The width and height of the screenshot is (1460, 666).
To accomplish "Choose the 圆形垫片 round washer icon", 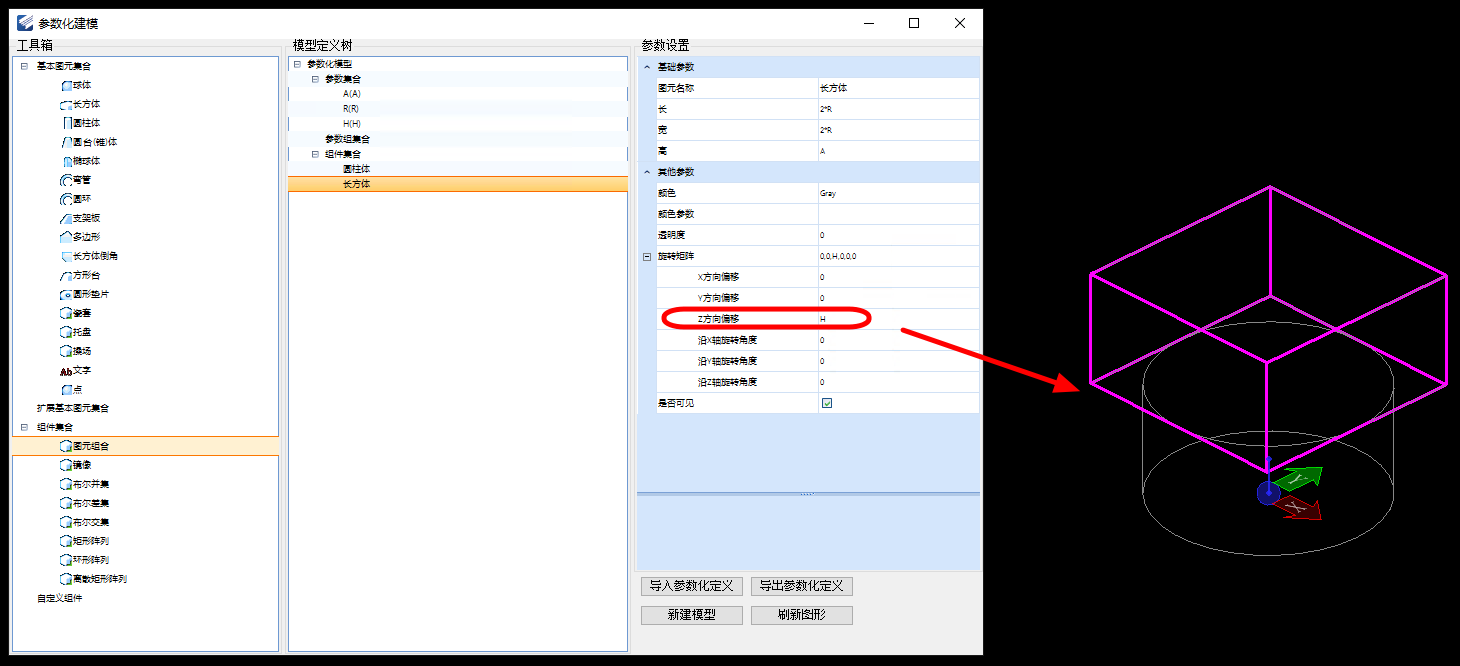I will coord(66,294).
